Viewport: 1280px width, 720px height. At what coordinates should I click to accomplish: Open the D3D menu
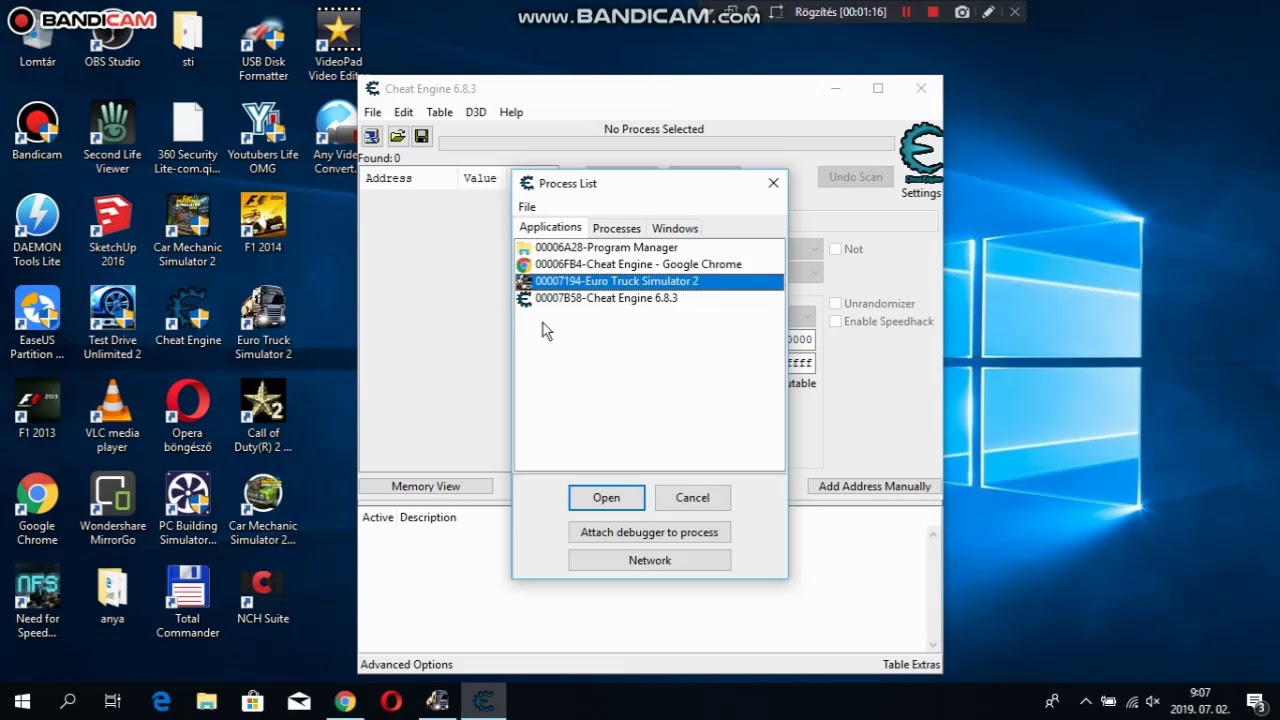(476, 112)
